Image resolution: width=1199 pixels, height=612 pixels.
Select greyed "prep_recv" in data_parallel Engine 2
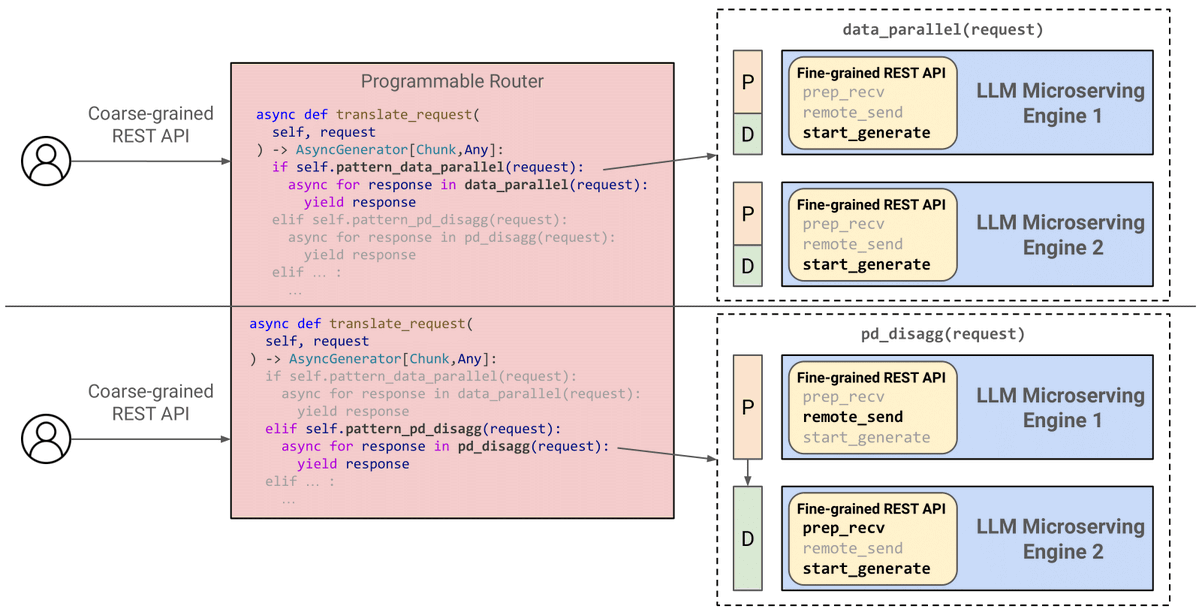point(843,224)
